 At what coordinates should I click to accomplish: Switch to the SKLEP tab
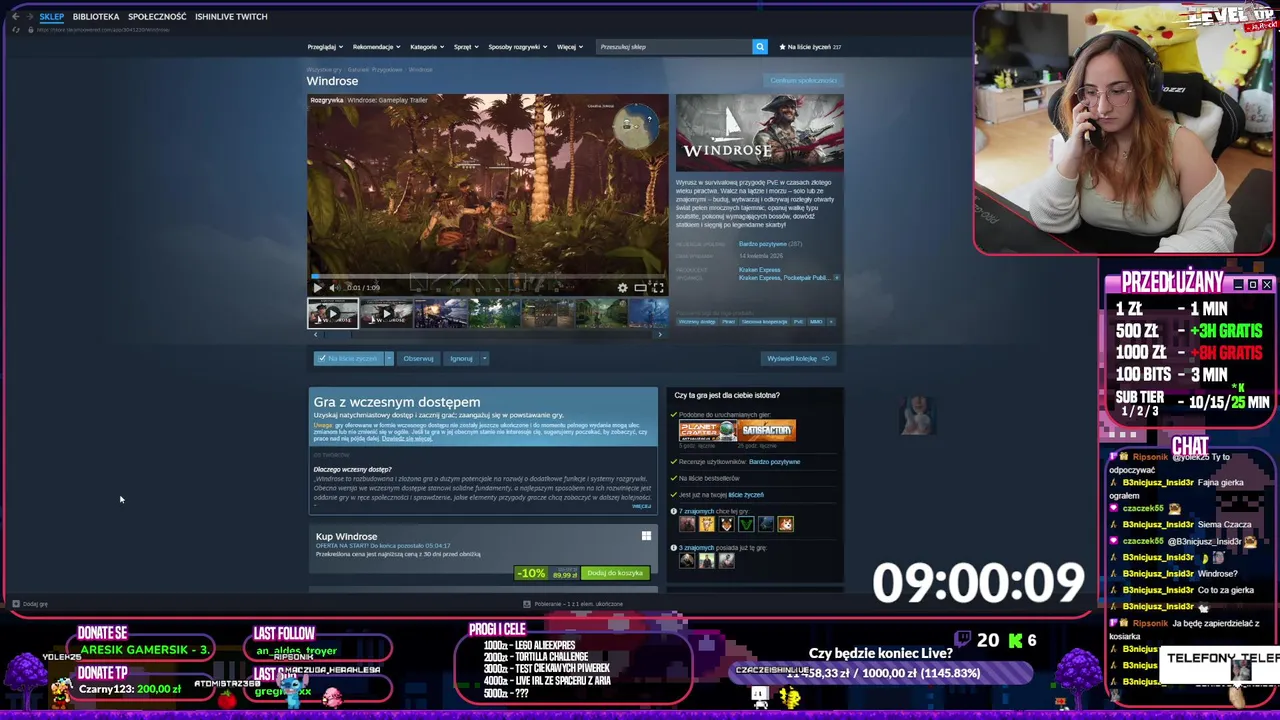(x=51, y=17)
